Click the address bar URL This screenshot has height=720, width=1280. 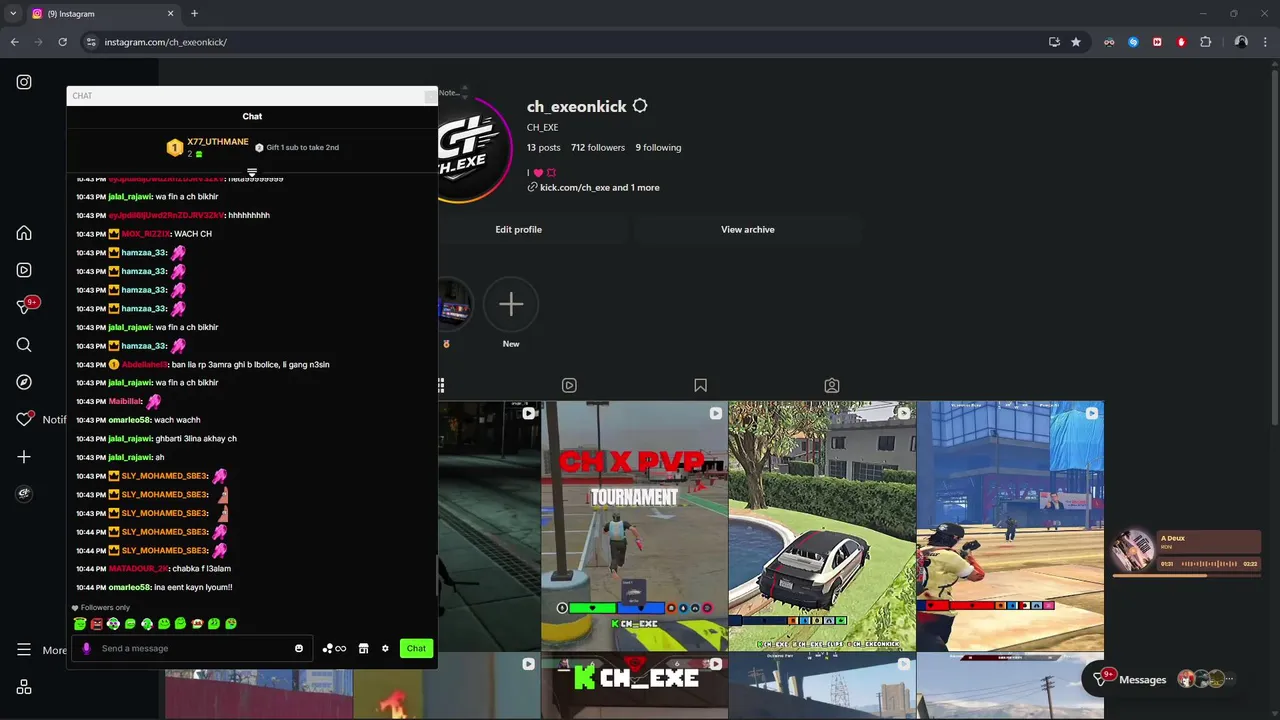166,42
